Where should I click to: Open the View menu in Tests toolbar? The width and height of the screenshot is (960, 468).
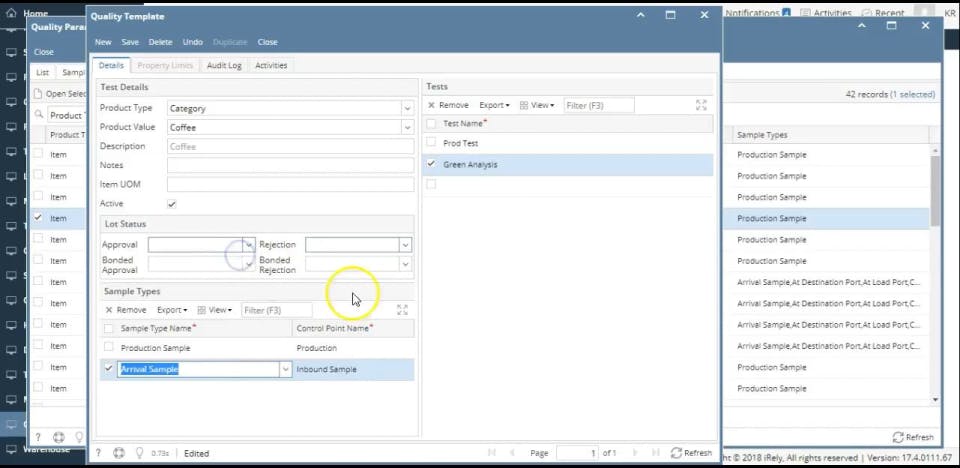[537, 105]
